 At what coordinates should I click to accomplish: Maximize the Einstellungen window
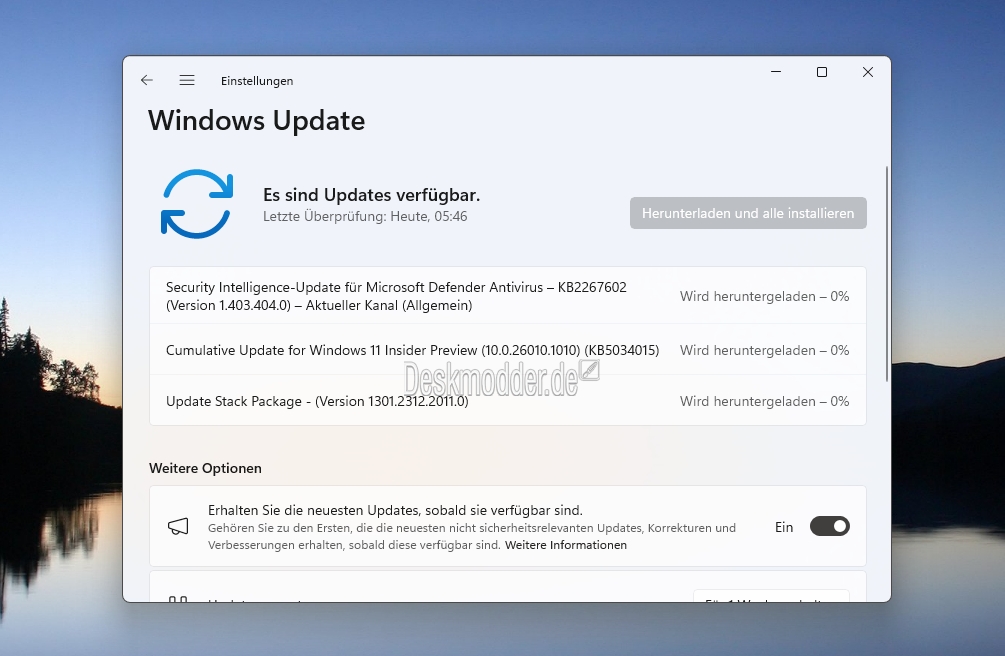click(822, 72)
